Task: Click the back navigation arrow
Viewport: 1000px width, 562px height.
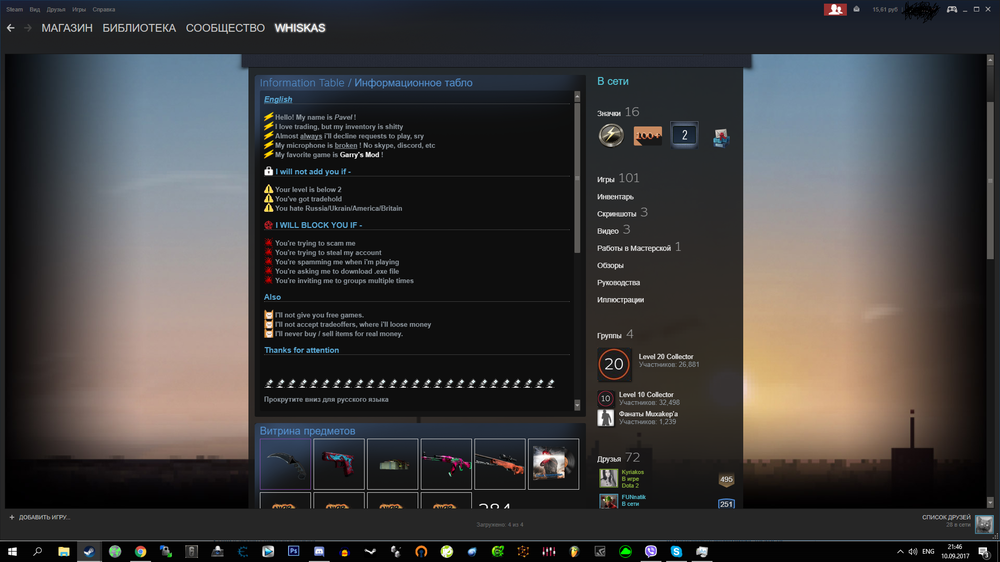Action: tap(11, 28)
